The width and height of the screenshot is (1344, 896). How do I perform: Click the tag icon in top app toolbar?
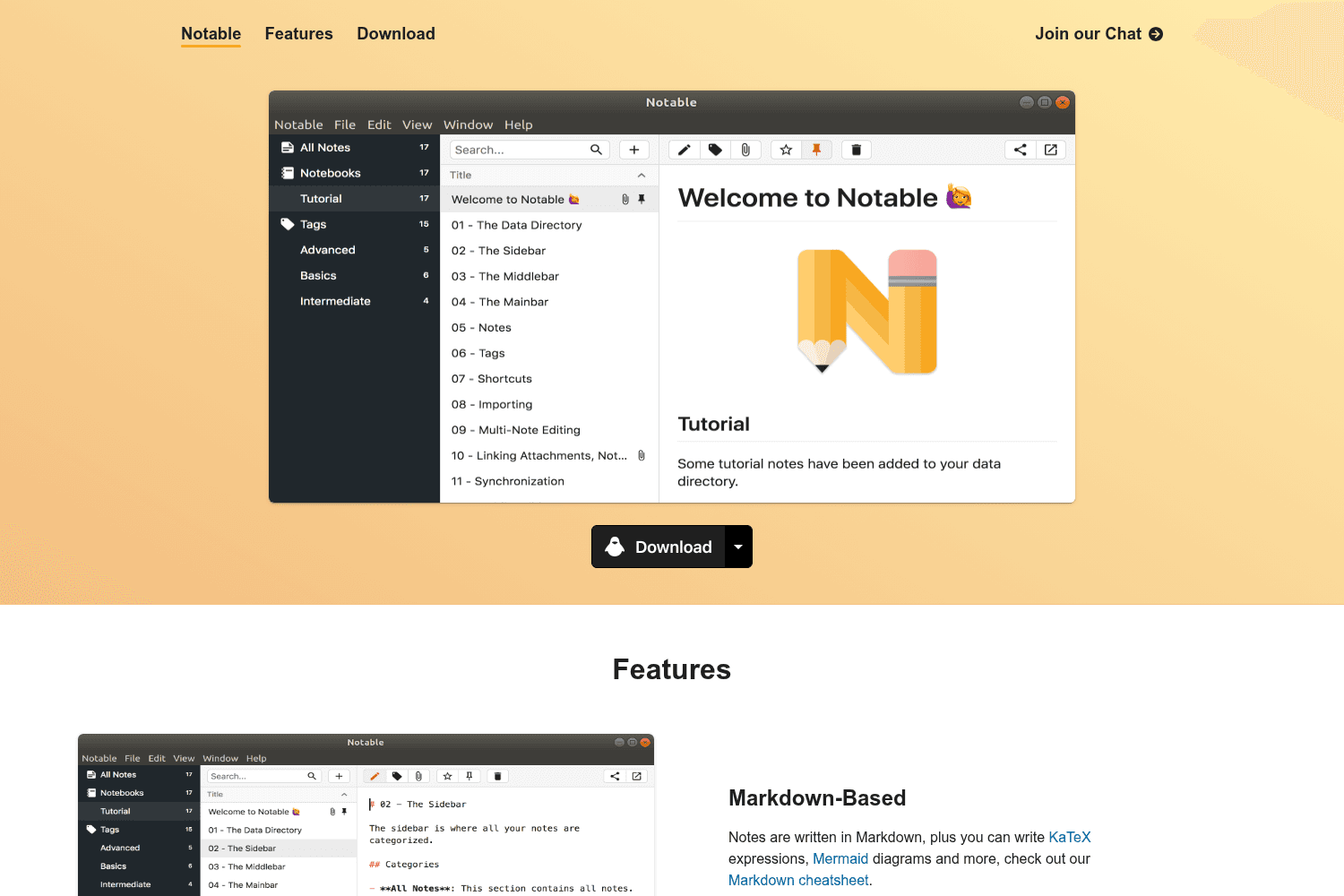click(x=715, y=150)
